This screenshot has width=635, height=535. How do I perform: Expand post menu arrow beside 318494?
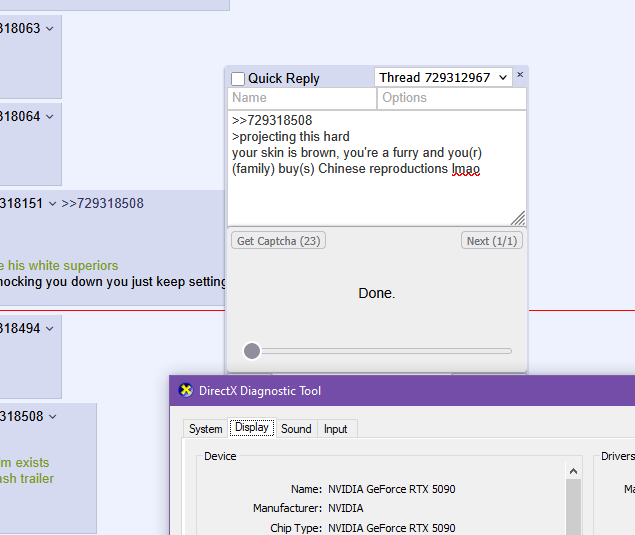click(49, 328)
